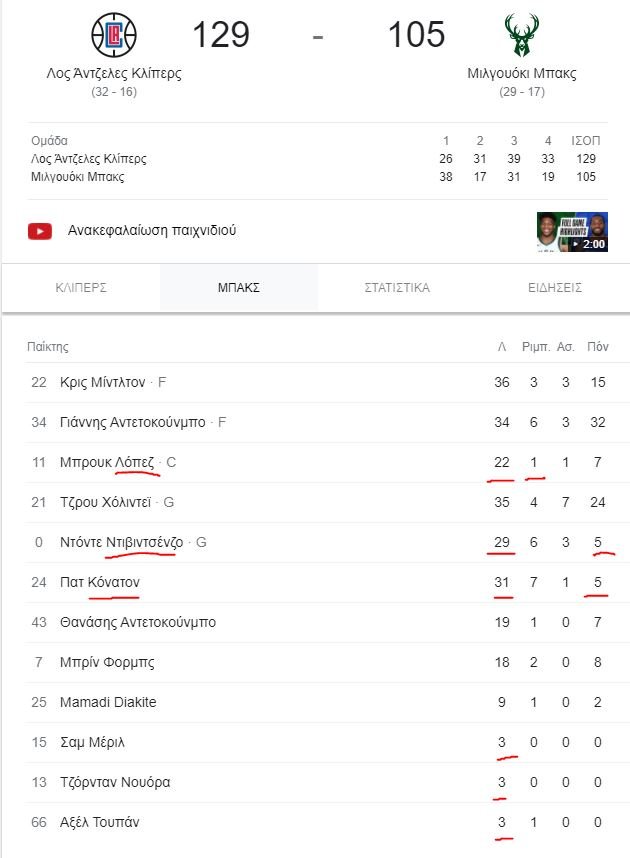Image resolution: width=630 pixels, height=858 pixels.
Task: Switch to the ΚΛΙΠΕΡΣ tab
Action: click(x=81, y=288)
